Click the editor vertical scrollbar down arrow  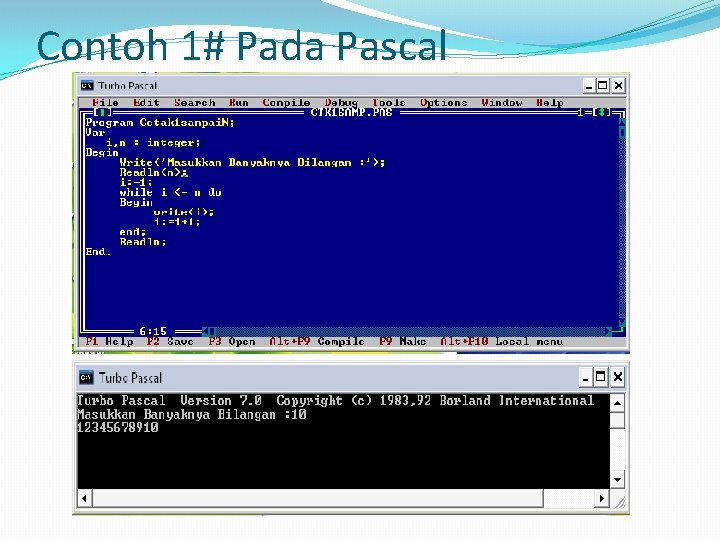[x=622, y=322]
